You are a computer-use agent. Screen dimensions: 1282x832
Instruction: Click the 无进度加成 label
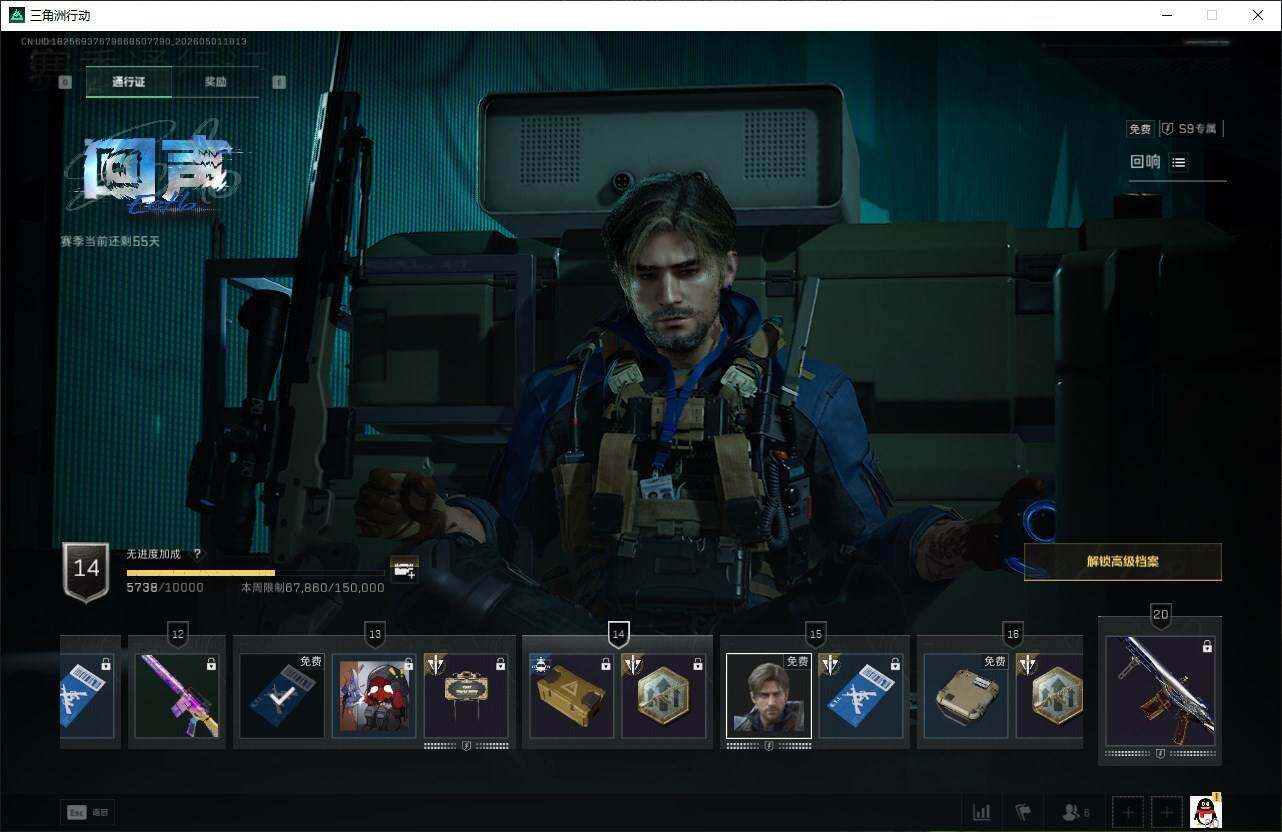point(154,554)
